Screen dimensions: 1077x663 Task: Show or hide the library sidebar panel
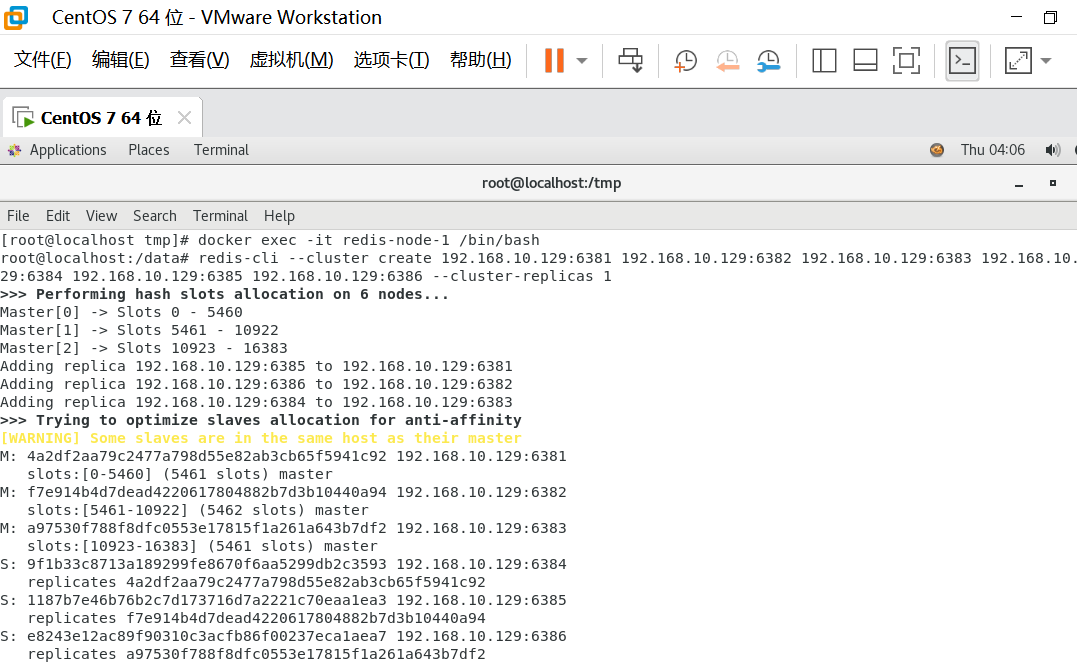point(824,60)
